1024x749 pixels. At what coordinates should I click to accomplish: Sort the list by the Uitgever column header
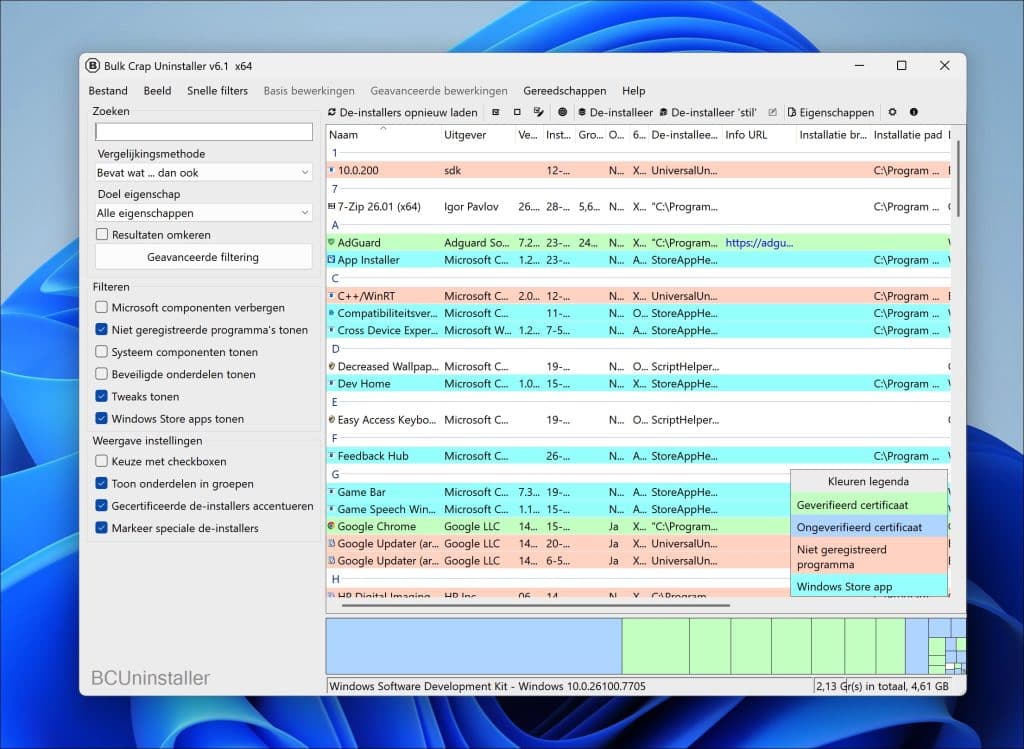coord(478,135)
